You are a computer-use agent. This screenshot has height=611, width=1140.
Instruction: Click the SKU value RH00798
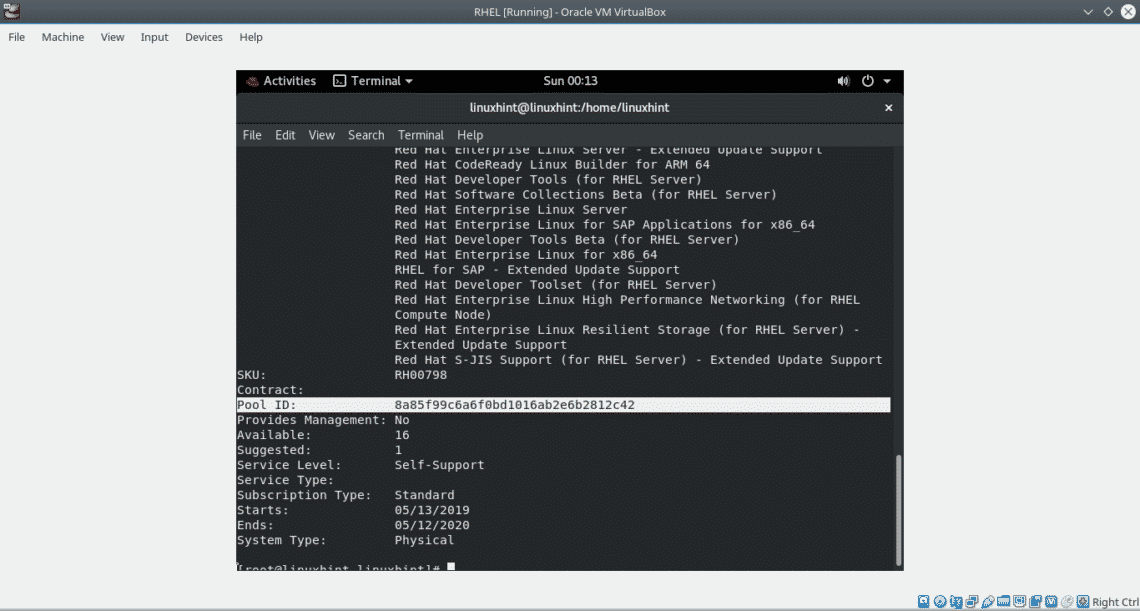420,375
